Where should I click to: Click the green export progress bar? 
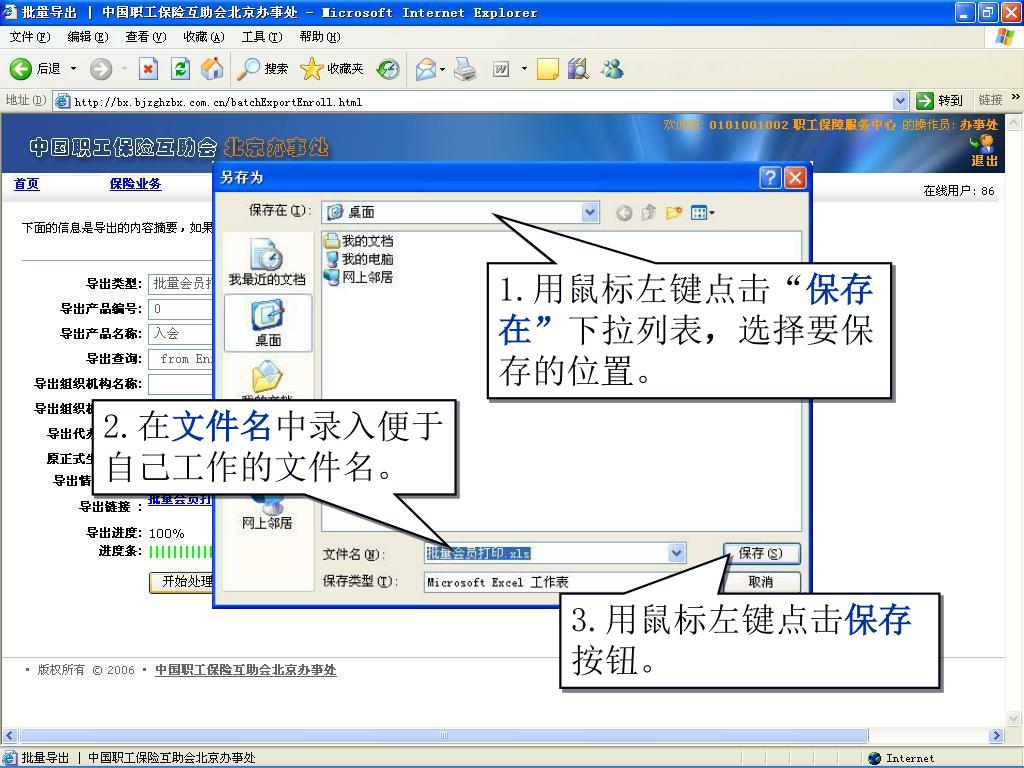click(x=181, y=552)
